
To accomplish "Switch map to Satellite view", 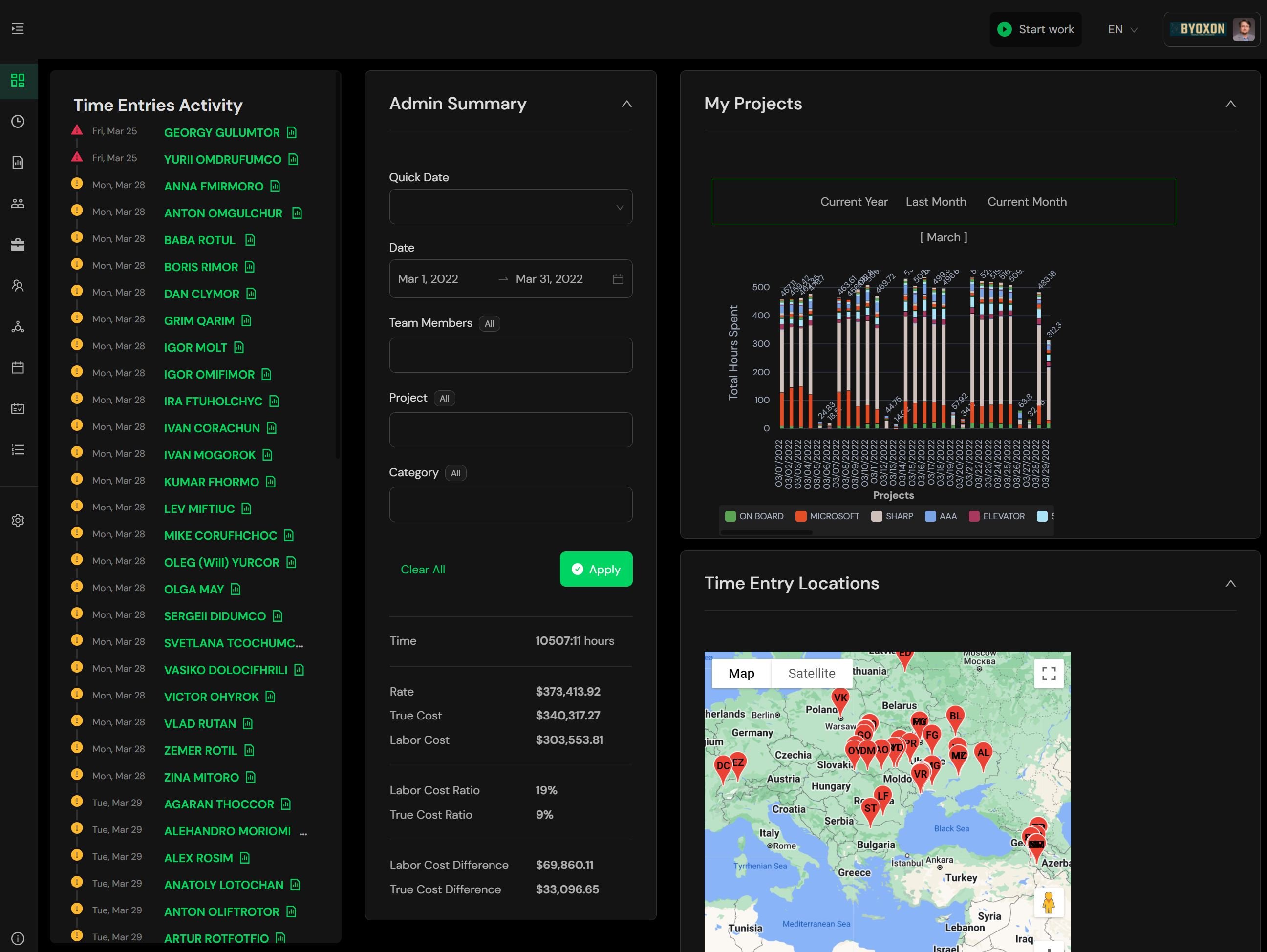I will 811,673.
